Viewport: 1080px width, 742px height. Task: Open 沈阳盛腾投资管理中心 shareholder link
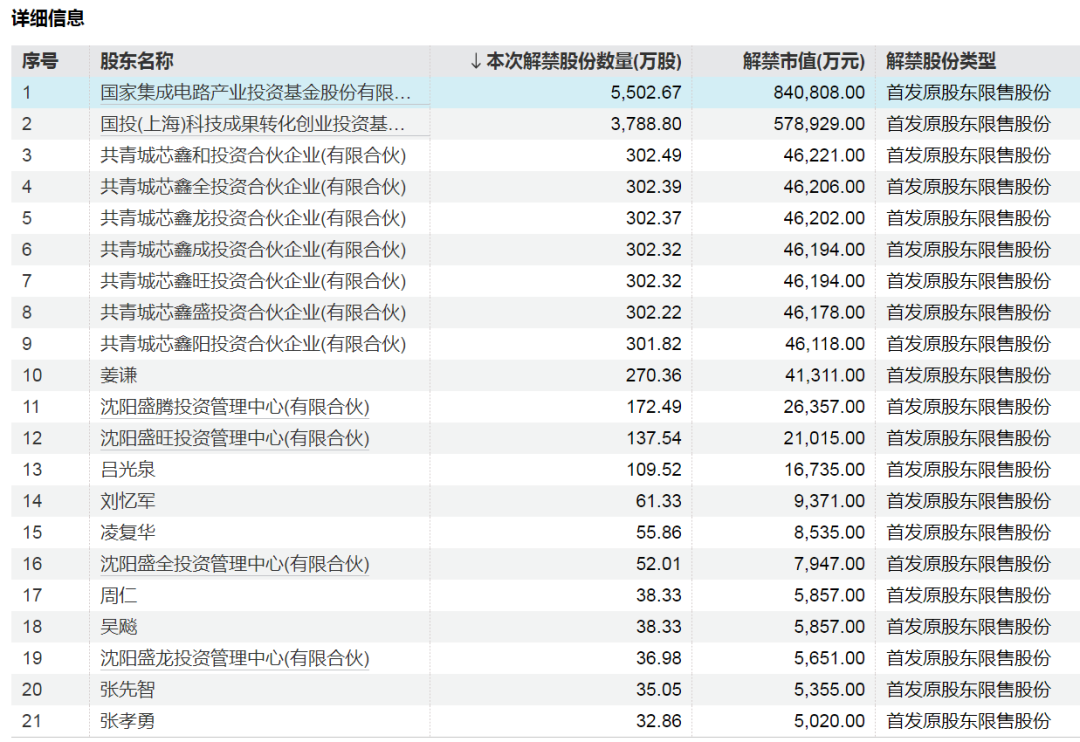coord(235,407)
